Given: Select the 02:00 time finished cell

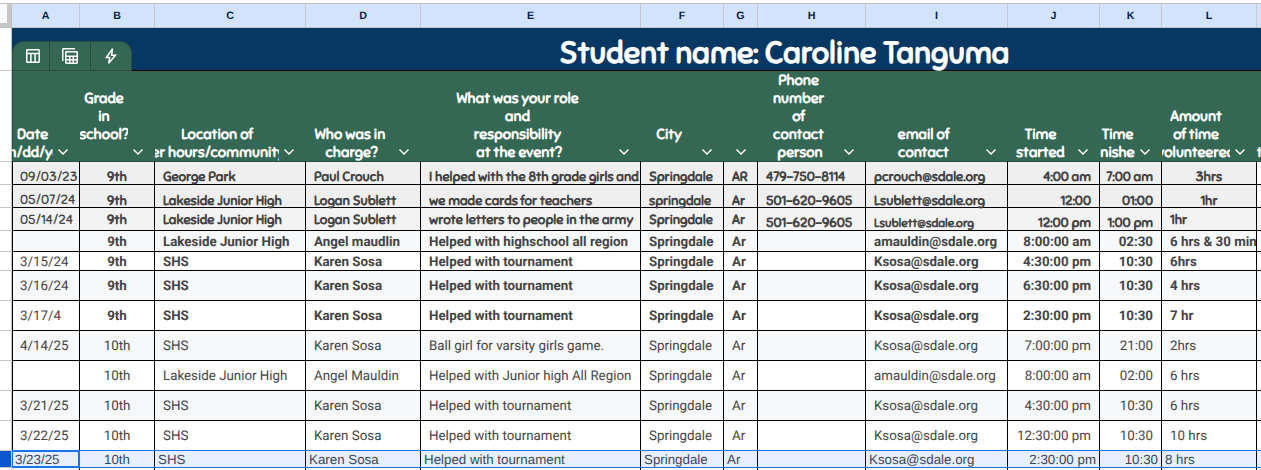Looking at the screenshot, I should pyautogui.click(x=1130, y=376).
